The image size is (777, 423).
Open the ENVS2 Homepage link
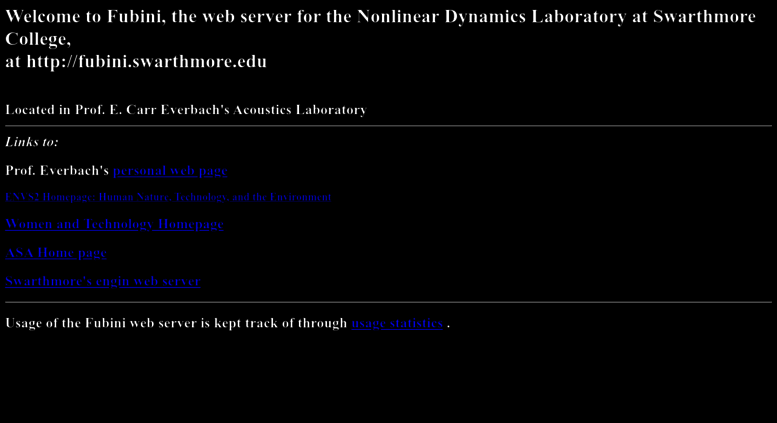[x=168, y=197]
